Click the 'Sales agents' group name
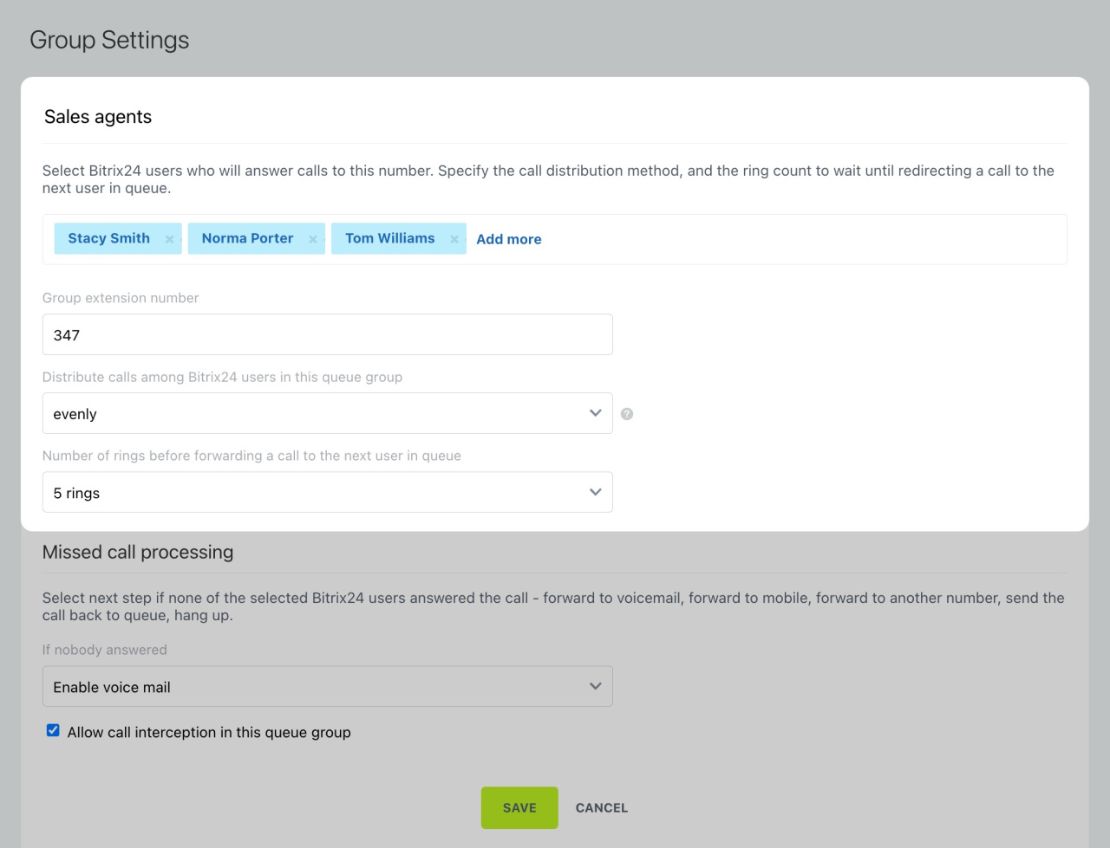The image size is (1110, 848). (x=98, y=117)
